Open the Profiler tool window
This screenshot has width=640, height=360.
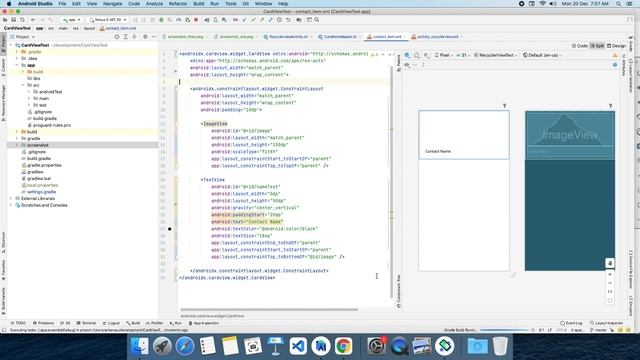(x=154, y=323)
